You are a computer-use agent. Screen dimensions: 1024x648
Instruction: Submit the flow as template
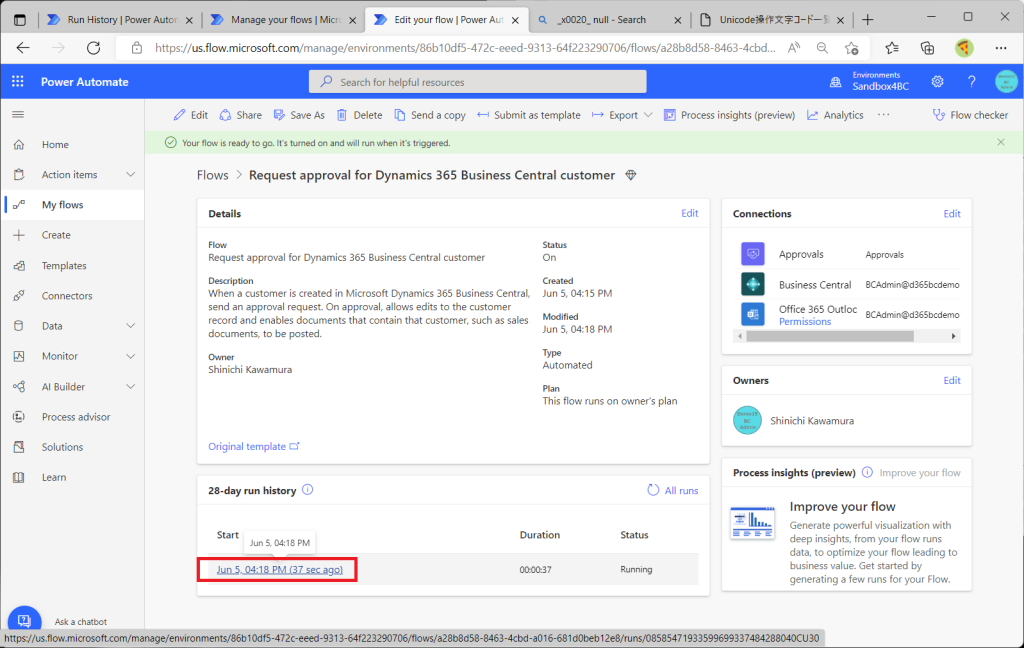coord(528,115)
